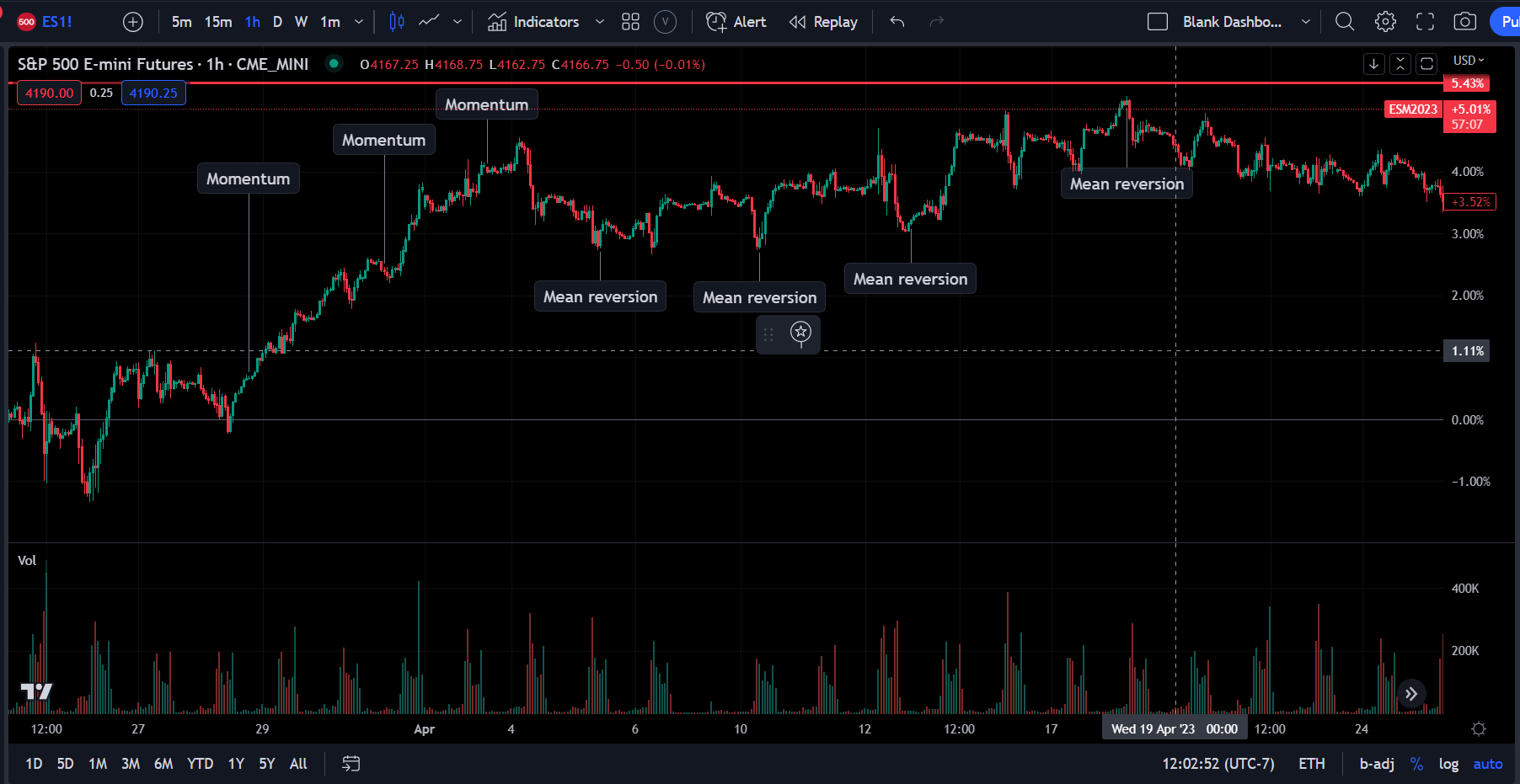Toggle the auto scale
The height and width of the screenshot is (784, 1520).
[x=1488, y=764]
